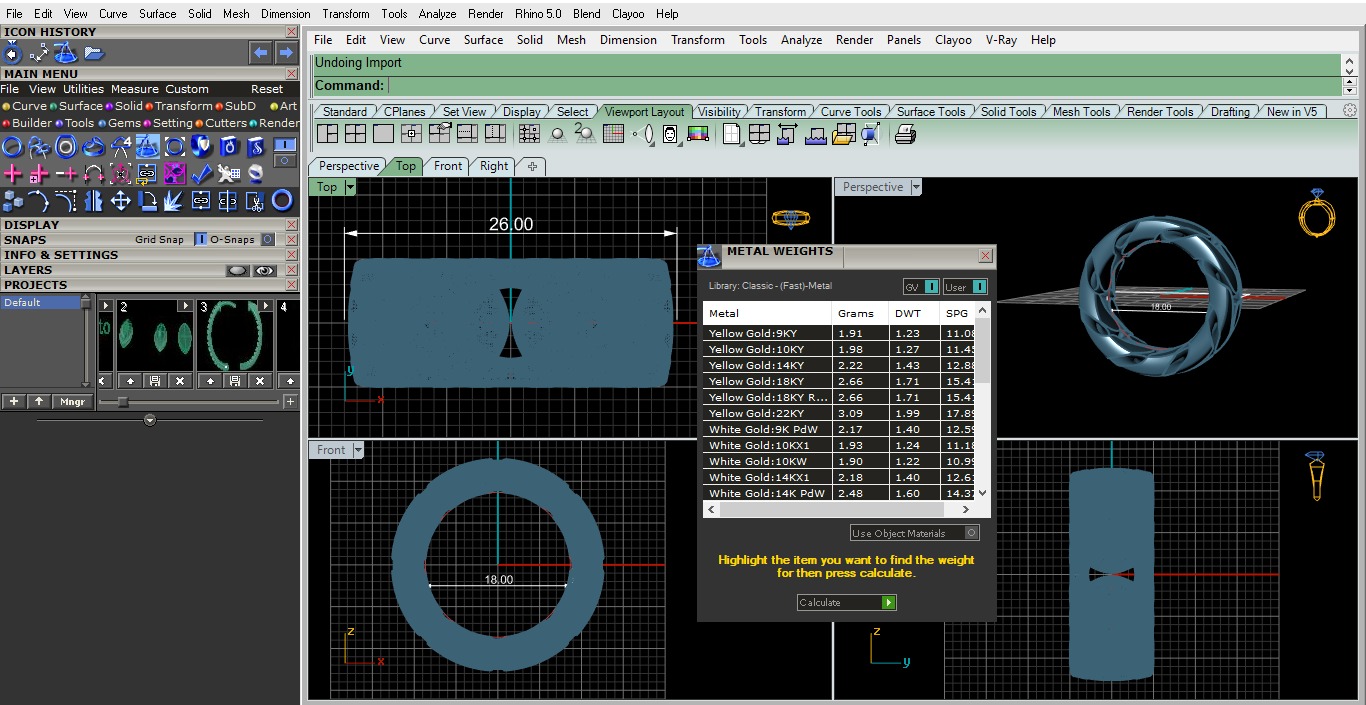Click the 4 Viewports layout icon
This screenshot has height=705, width=1366.
coord(355,133)
